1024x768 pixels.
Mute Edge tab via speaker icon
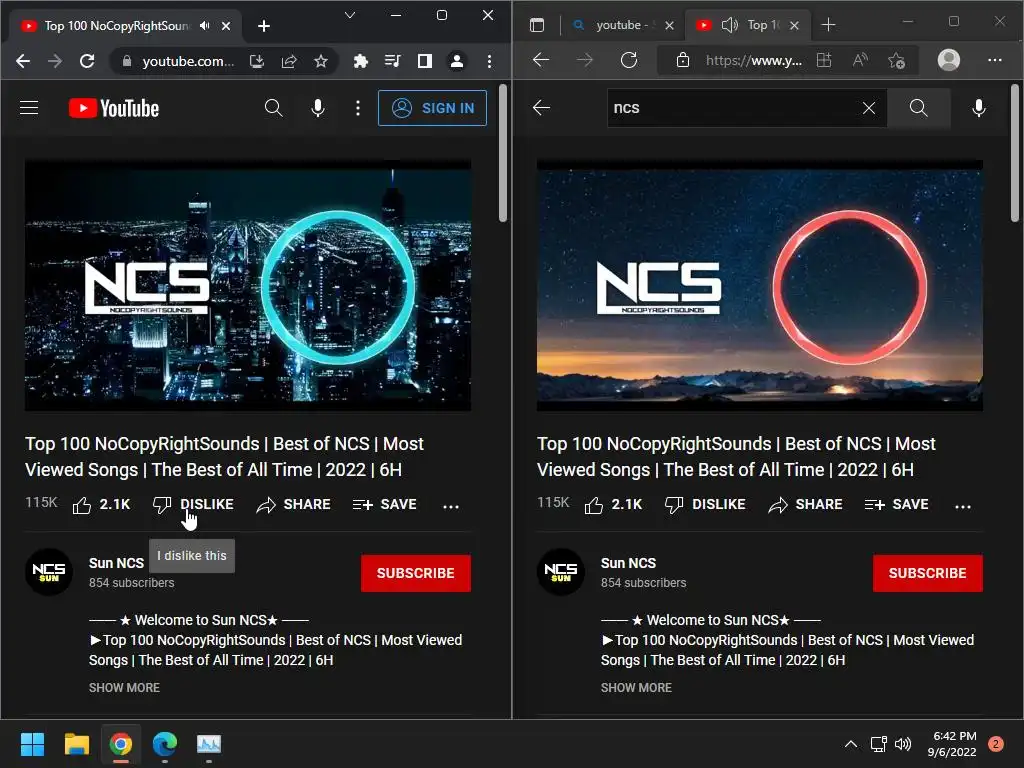point(729,25)
